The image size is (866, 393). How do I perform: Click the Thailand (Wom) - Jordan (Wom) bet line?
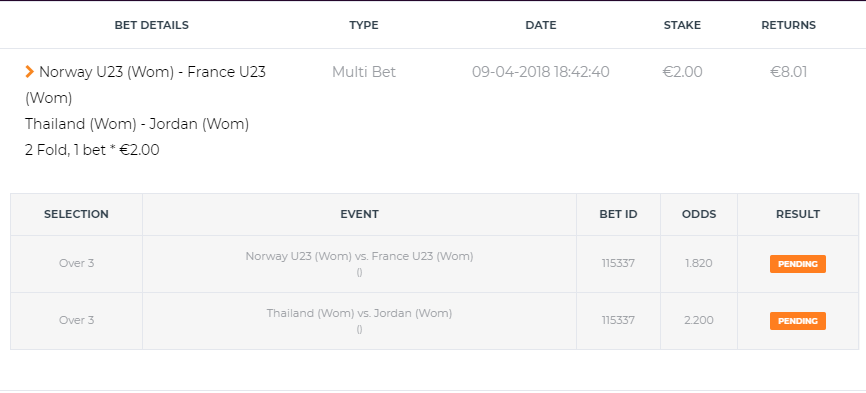[x=137, y=124]
